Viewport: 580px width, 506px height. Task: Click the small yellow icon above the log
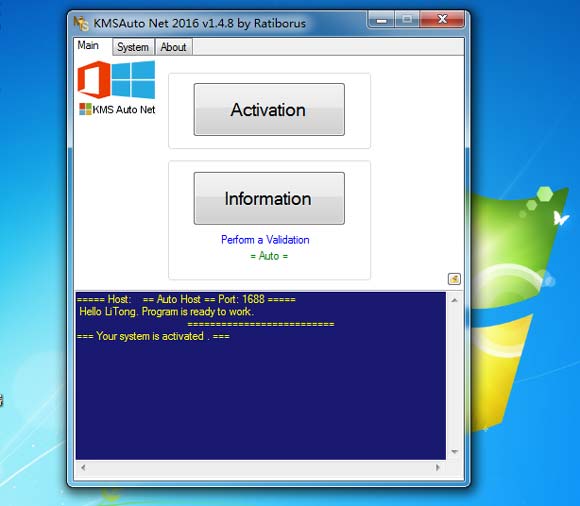click(x=454, y=279)
